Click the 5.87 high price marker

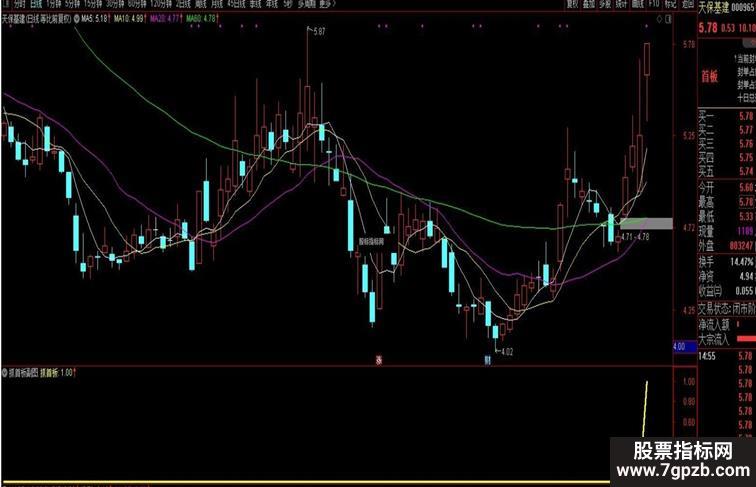(x=319, y=31)
